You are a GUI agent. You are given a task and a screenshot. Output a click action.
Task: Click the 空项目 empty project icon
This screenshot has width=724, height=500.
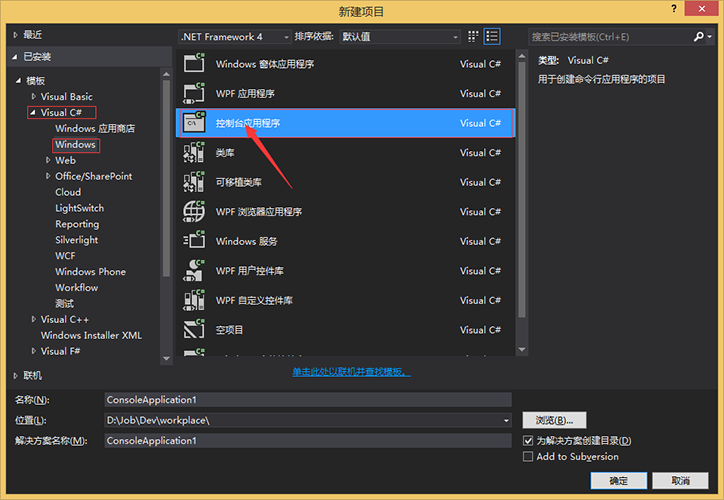click(x=194, y=330)
